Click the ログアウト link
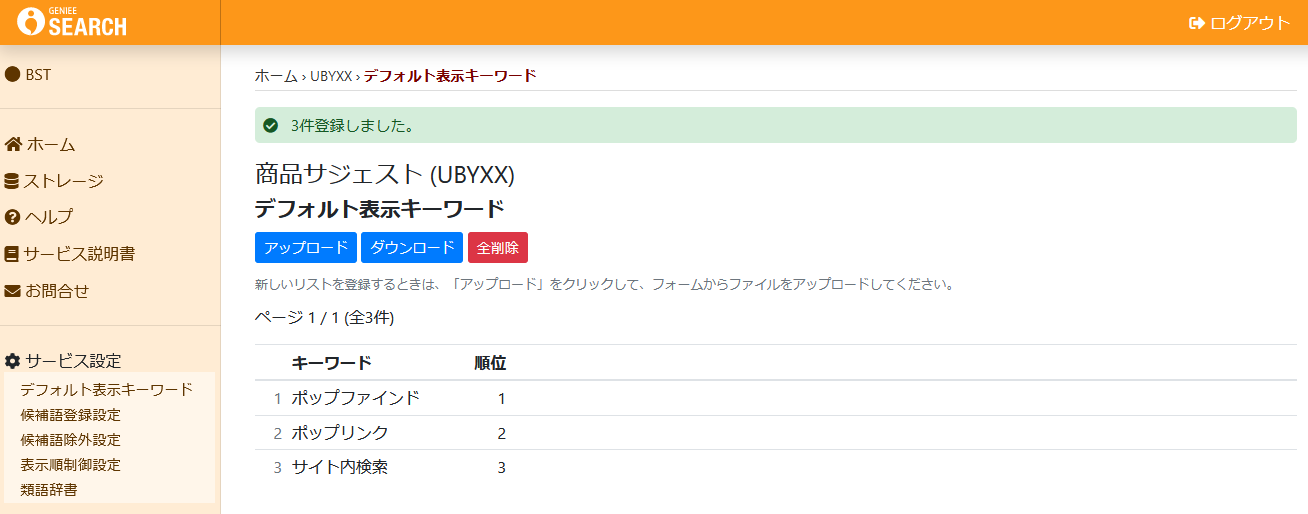 coord(1250,23)
